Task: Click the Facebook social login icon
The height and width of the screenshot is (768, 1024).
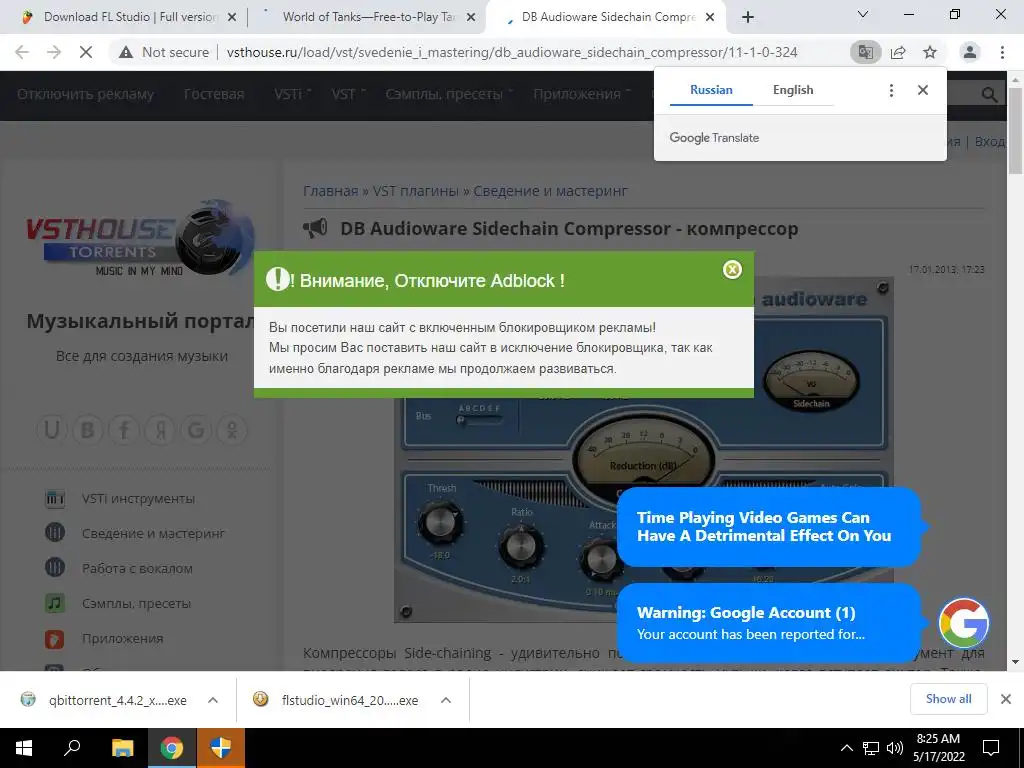Action: click(124, 430)
